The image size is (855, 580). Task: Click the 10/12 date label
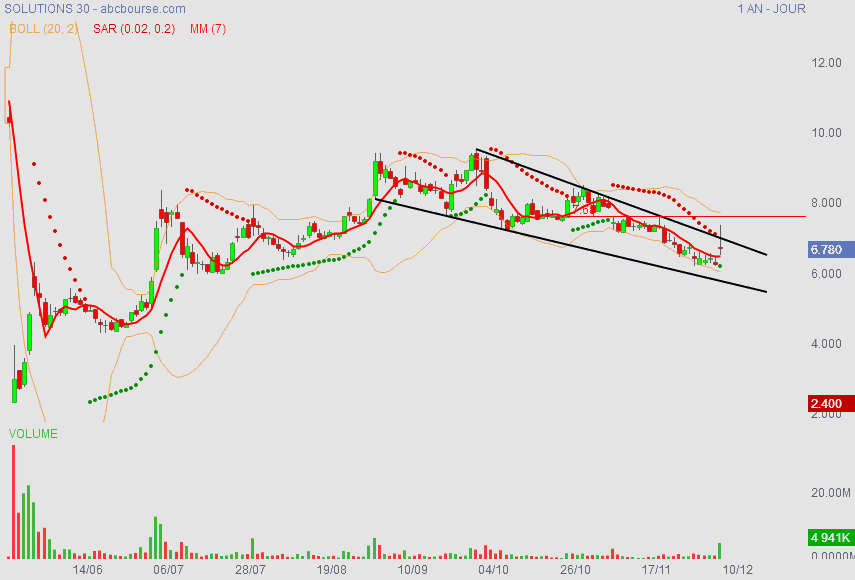point(738,570)
